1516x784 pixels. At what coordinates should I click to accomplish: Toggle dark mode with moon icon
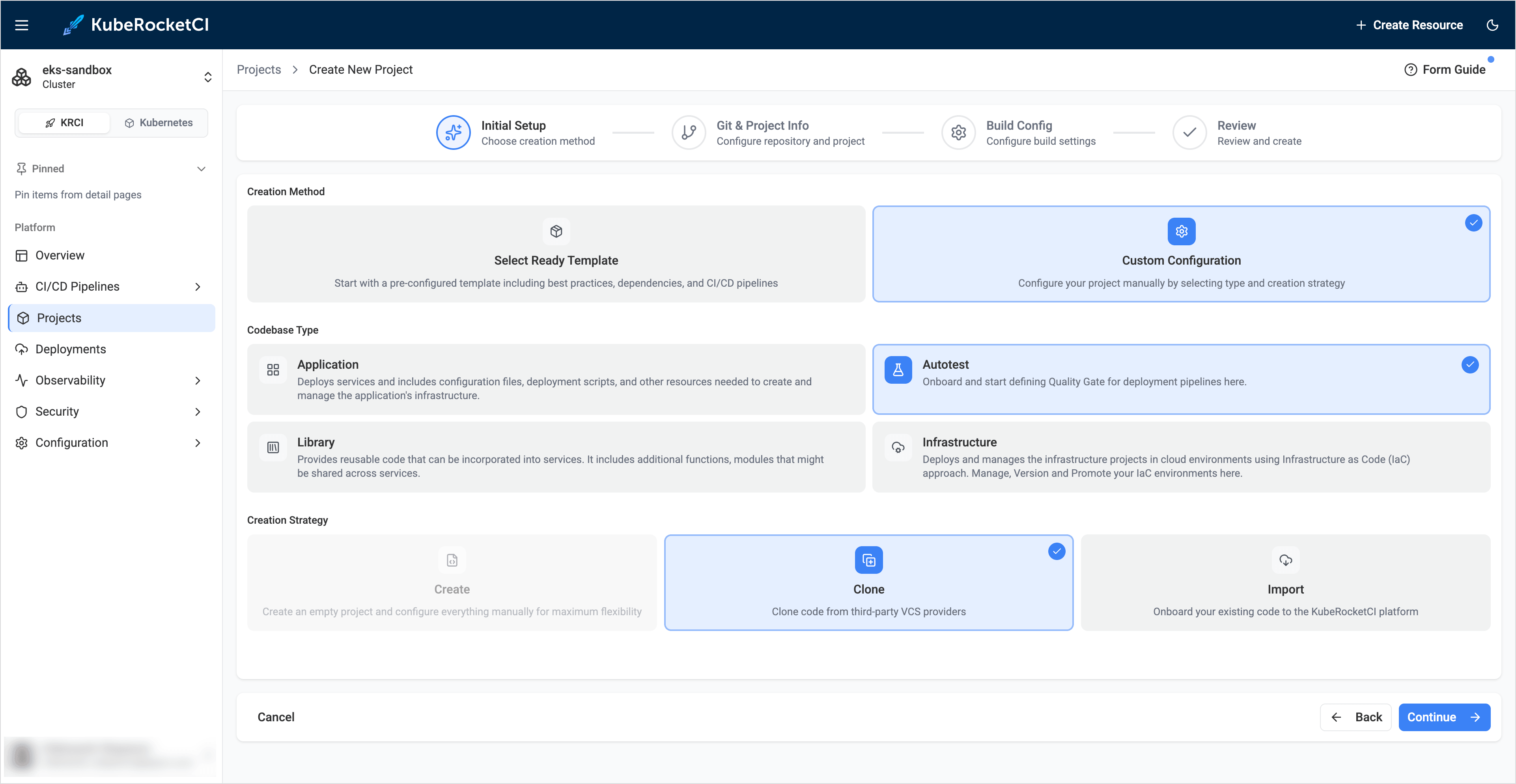pyautogui.click(x=1492, y=25)
